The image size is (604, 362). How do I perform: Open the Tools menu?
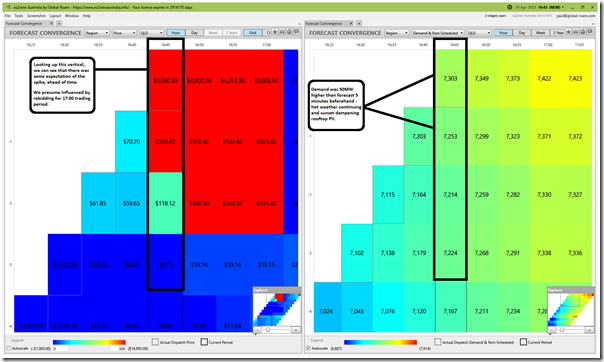(18, 16)
